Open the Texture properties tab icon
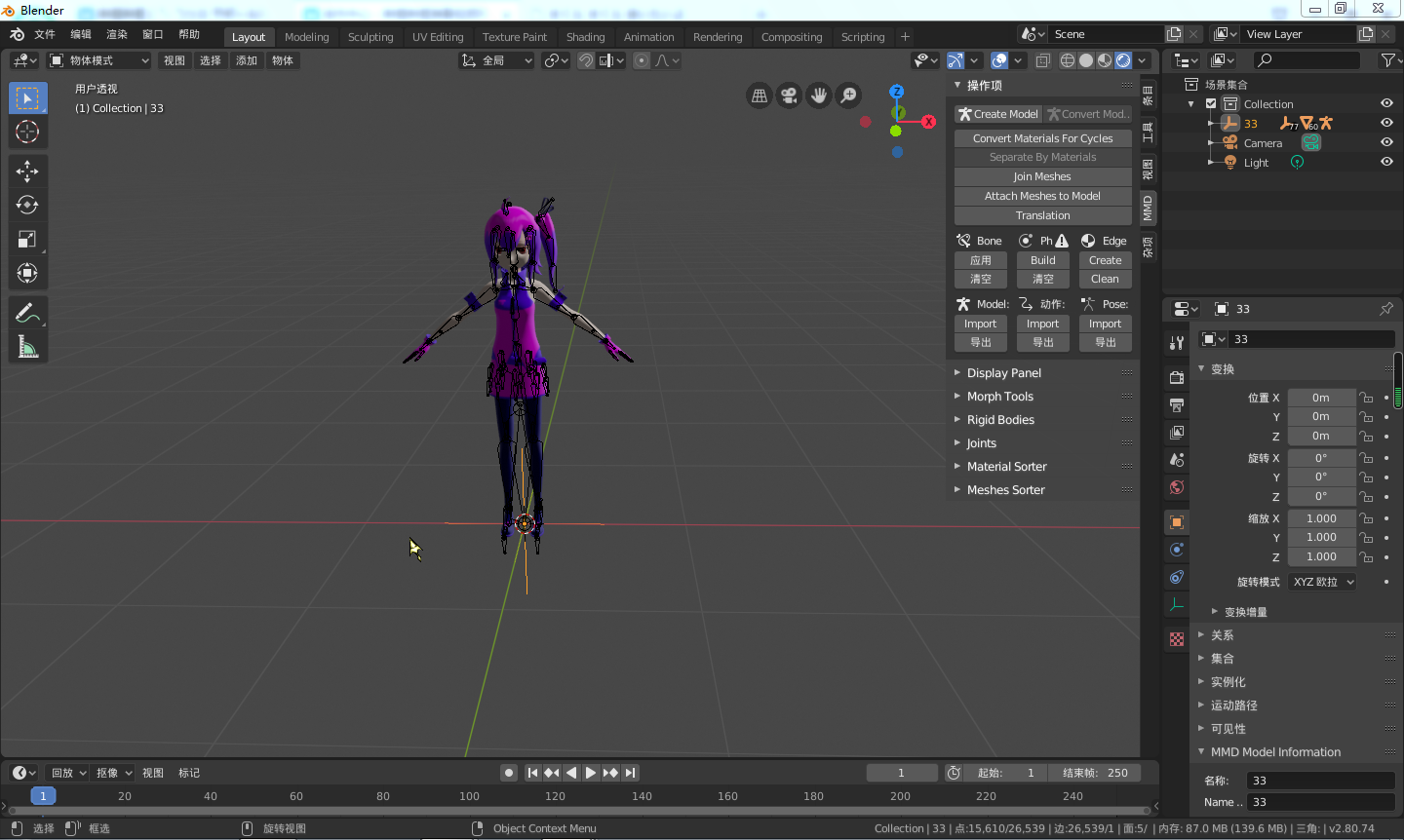 click(x=1177, y=639)
